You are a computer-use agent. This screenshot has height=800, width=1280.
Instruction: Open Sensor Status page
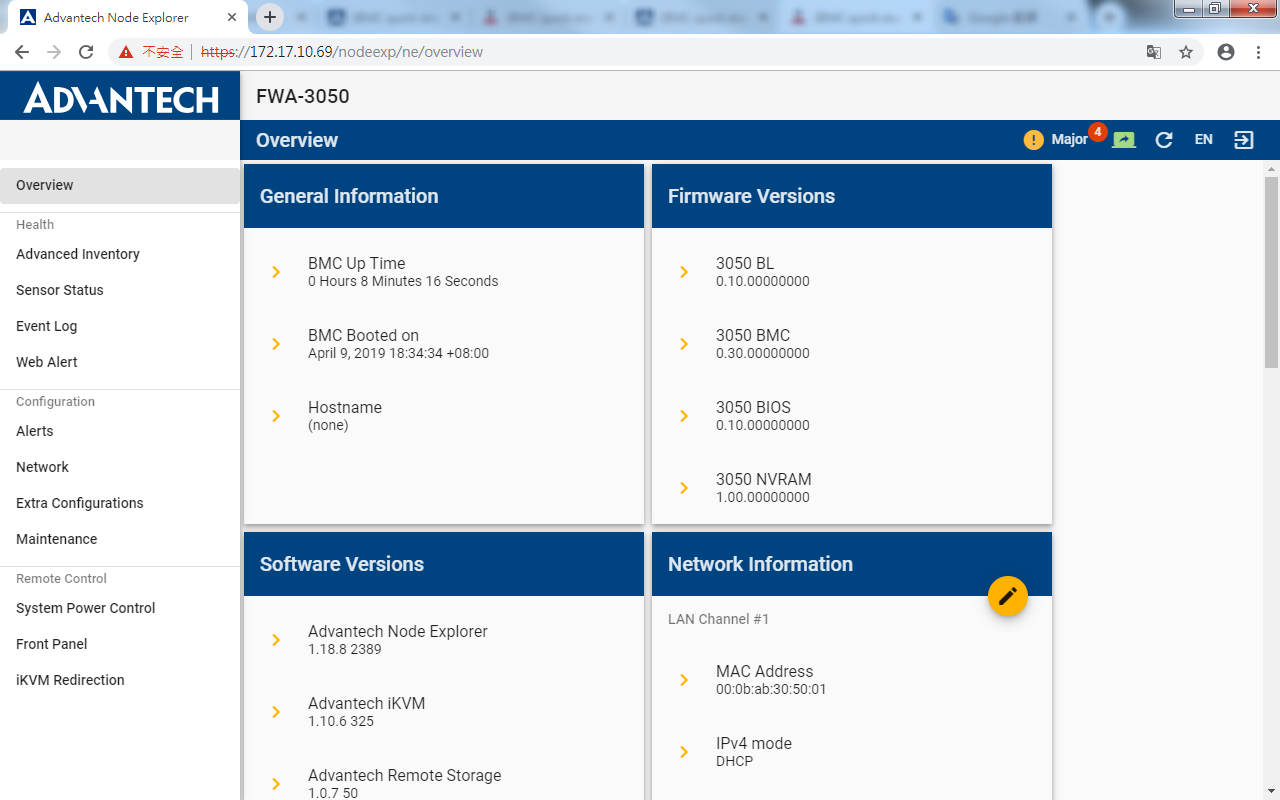coord(120,290)
